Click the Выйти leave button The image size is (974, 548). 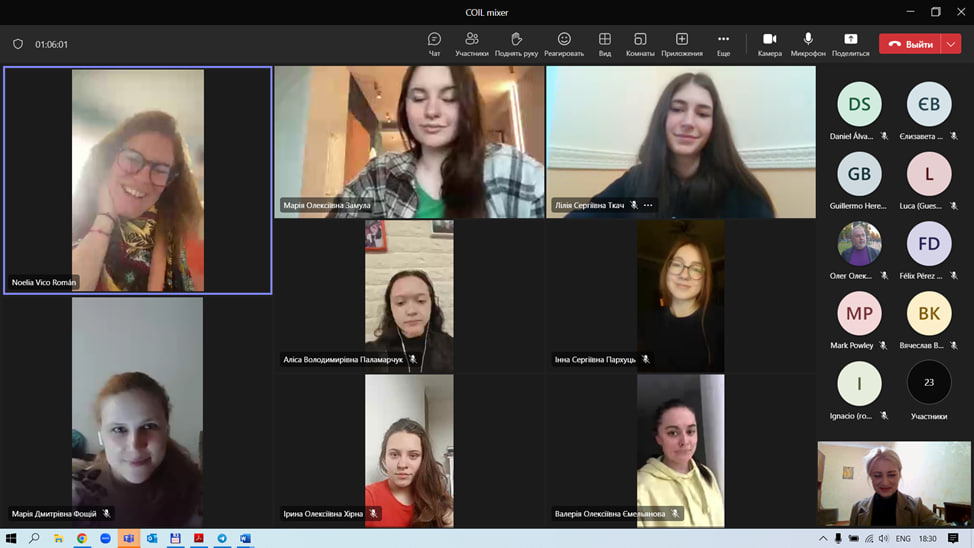[910, 44]
